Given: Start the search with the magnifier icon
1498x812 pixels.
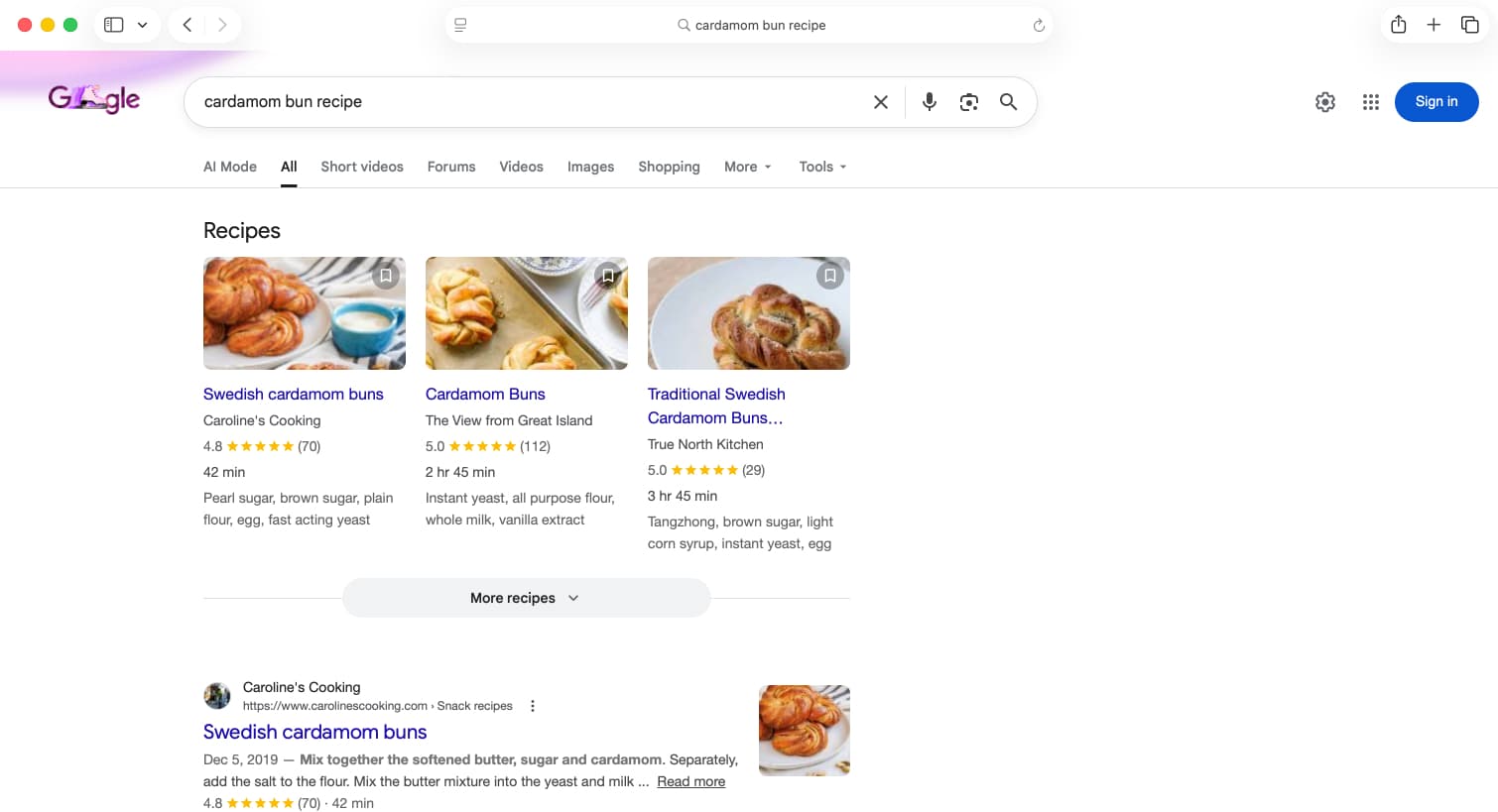Looking at the screenshot, I should (1008, 101).
